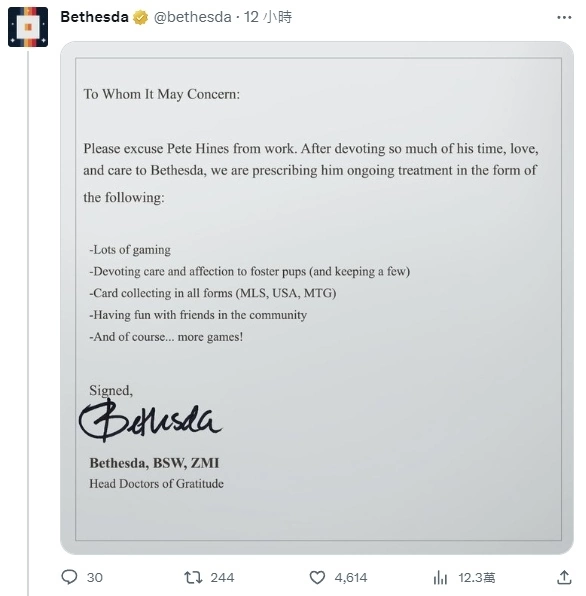The height and width of the screenshot is (596, 586).
Task: Open the Bethesda profile avatar
Action: pos(28,27)
